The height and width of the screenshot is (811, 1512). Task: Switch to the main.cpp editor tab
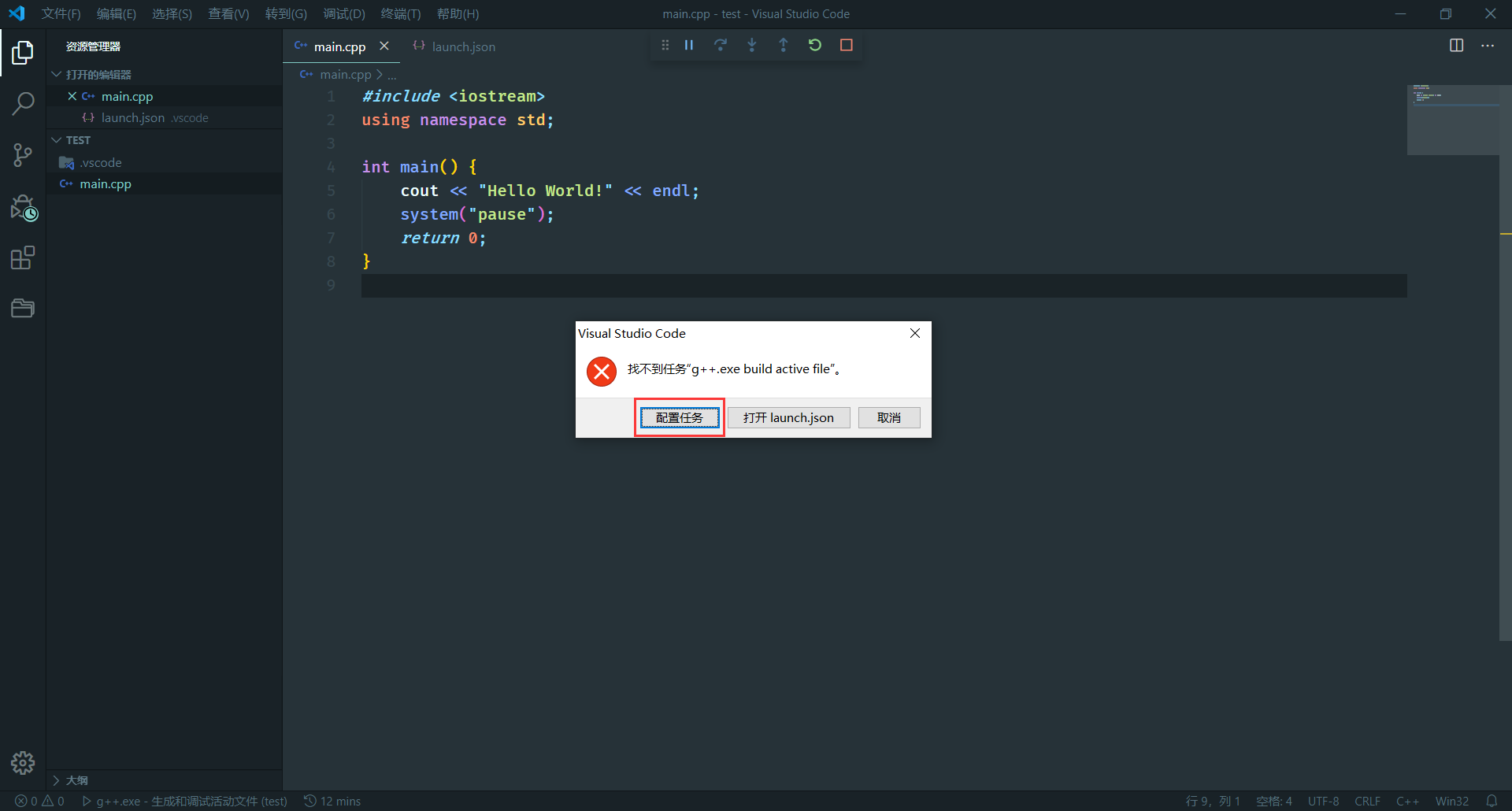[x=339, y=46]
